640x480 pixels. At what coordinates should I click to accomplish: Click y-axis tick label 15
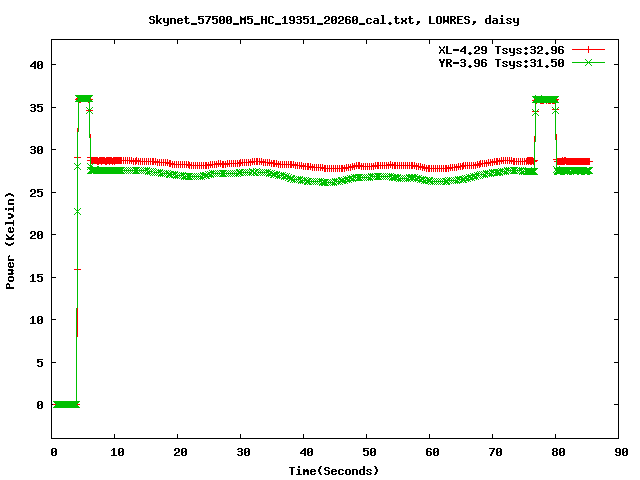coord(36,278)
